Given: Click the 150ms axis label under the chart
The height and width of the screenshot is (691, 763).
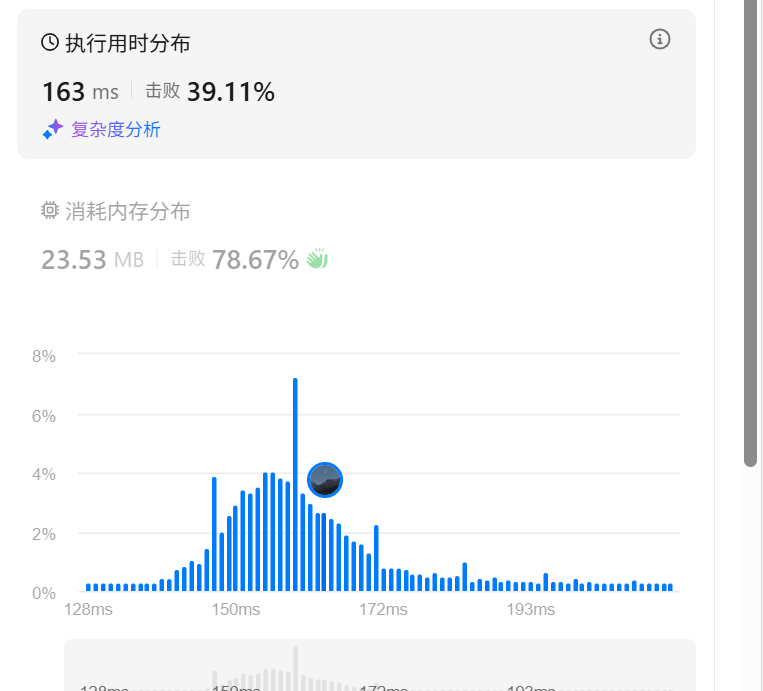Looking at the screenshot, I should pos(236,609).
